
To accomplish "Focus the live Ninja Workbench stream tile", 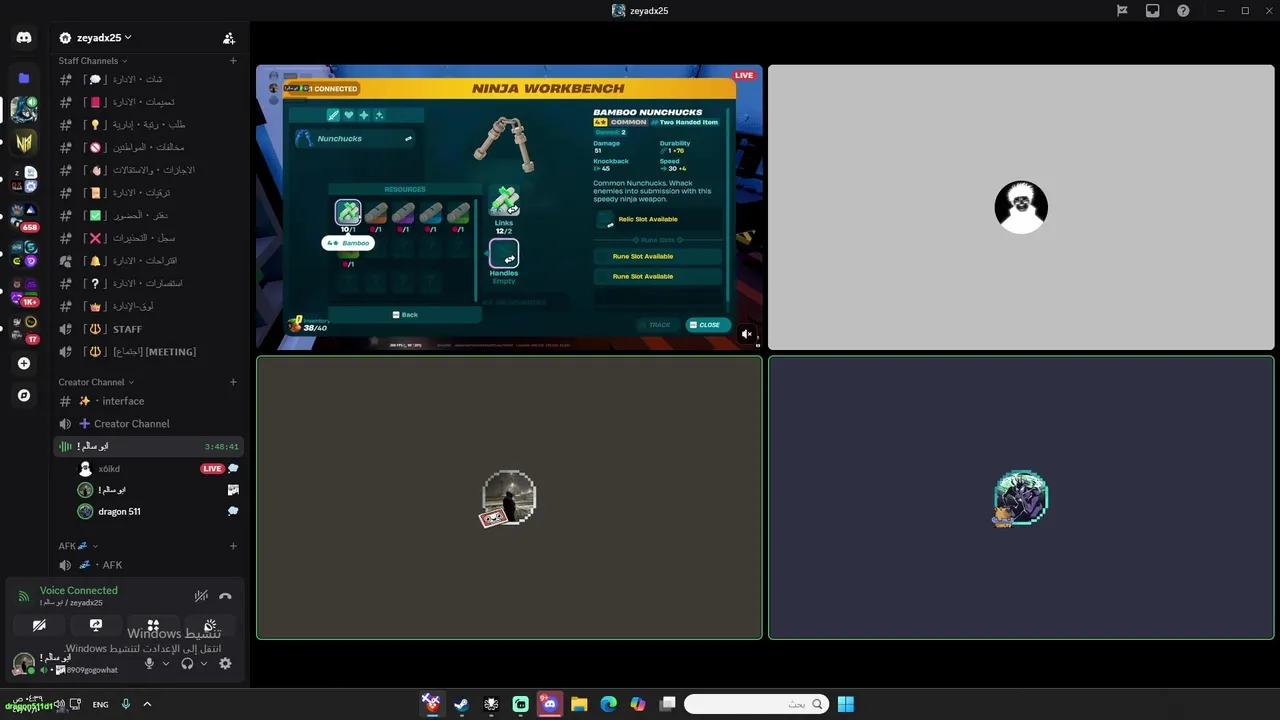I will [509, 207].
